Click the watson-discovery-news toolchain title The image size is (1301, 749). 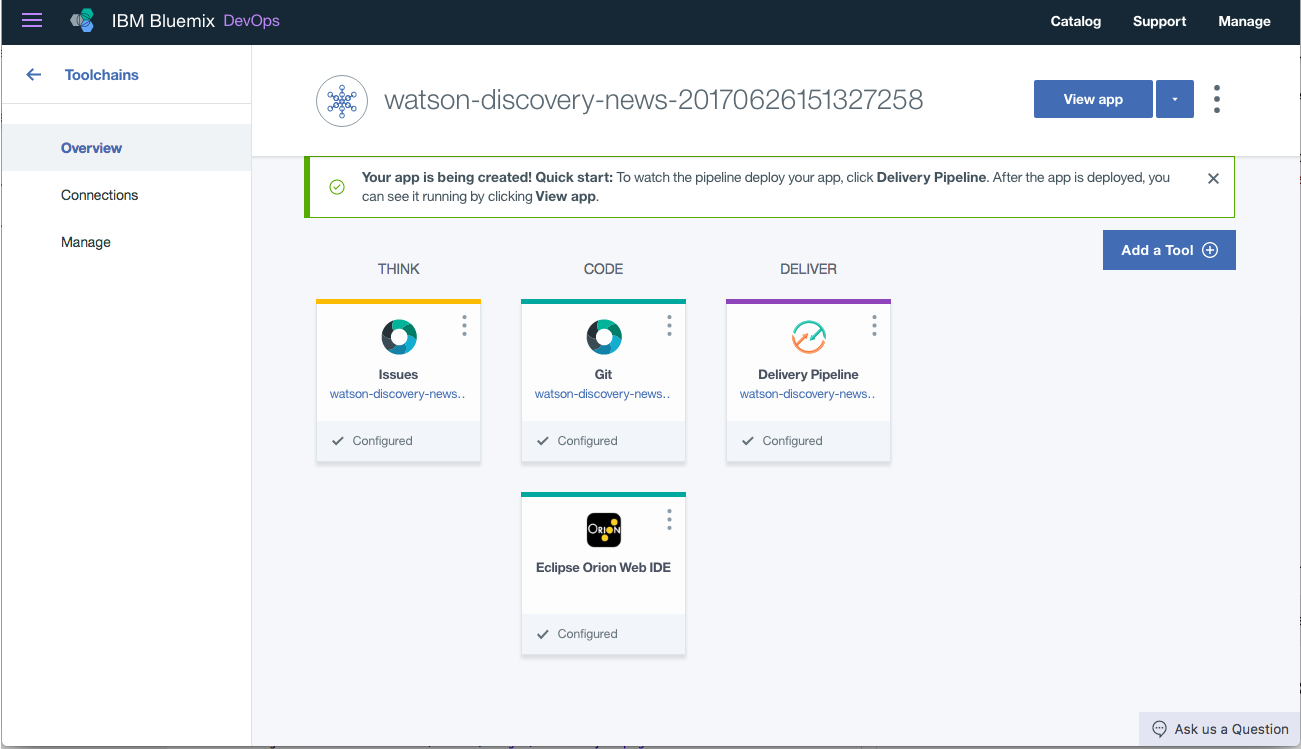coord(653,100)
